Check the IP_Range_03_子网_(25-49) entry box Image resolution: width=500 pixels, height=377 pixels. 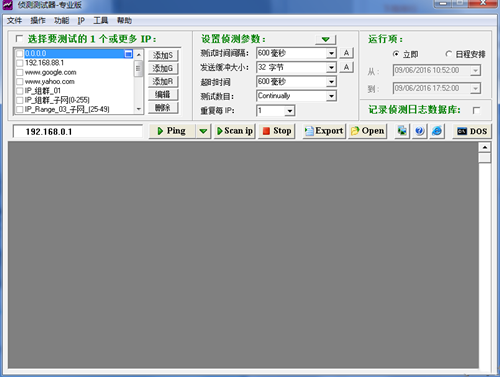pos(20,109)
